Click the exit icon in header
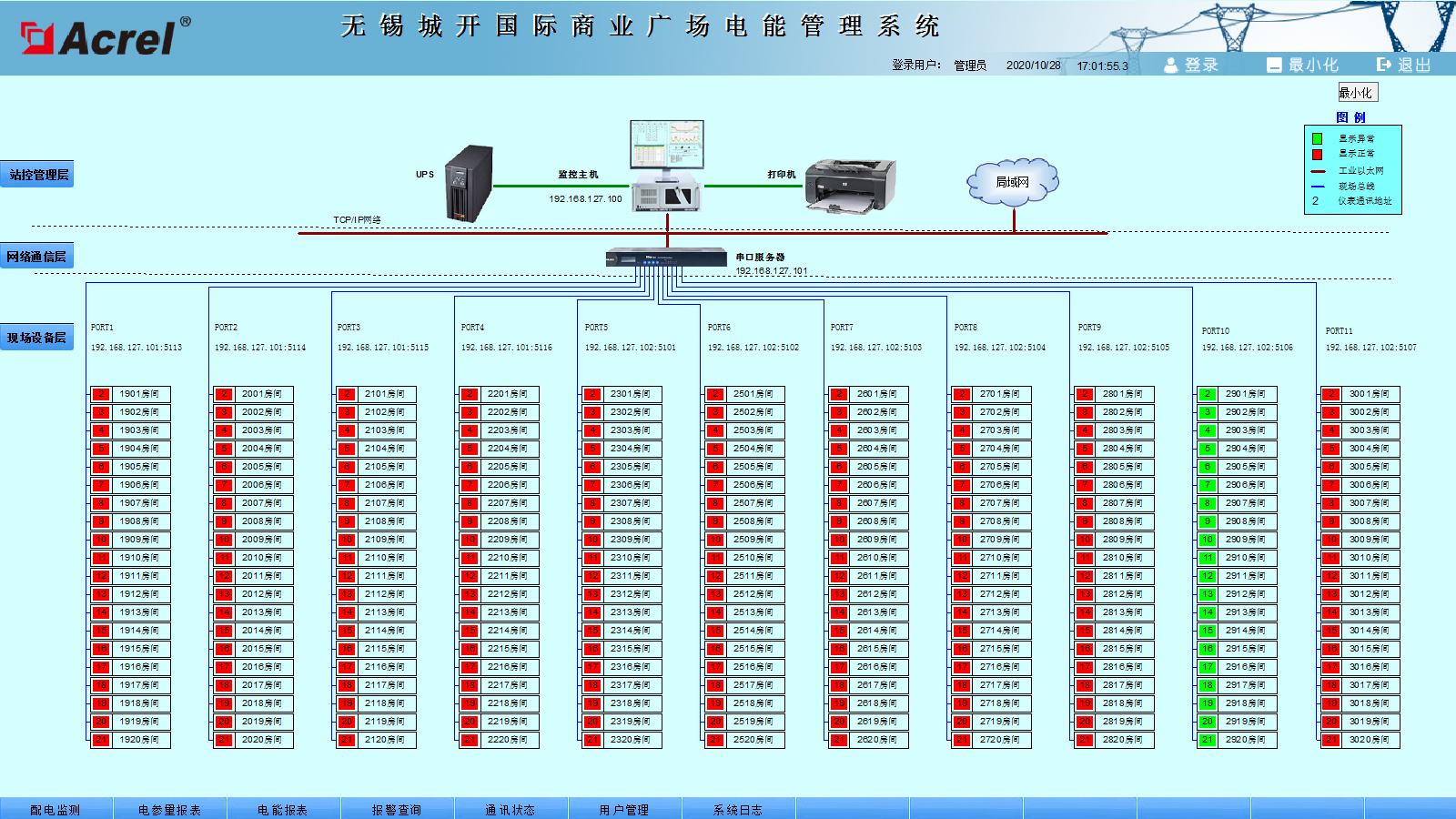The height and width of the screenshot is (819, 1456). pyautogui.click(x=1402, y=65)
